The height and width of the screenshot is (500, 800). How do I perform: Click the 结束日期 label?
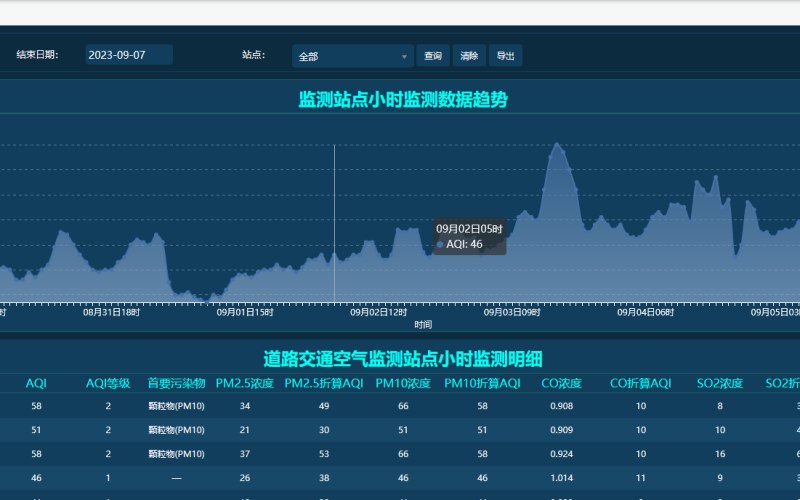pyautogui.click(x=37, y=55)
